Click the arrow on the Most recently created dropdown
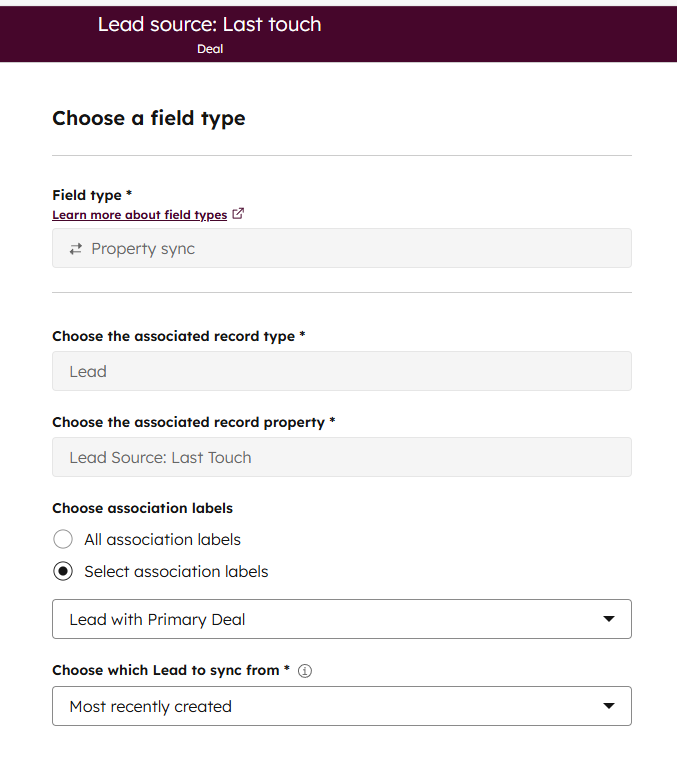The height and width of the screenshot is (771, 677). 609,706
